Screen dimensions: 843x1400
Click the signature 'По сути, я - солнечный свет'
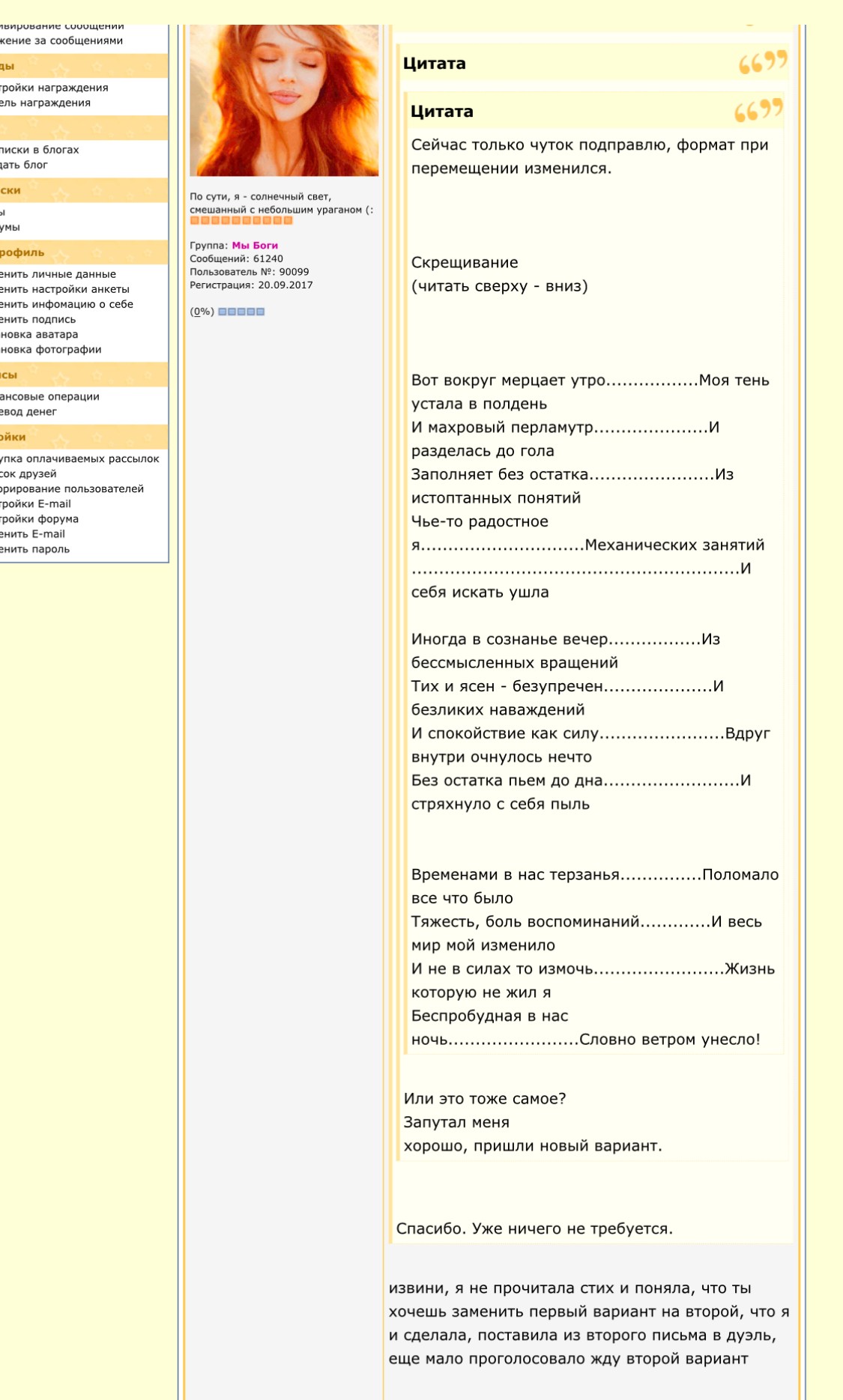(260, 196)
